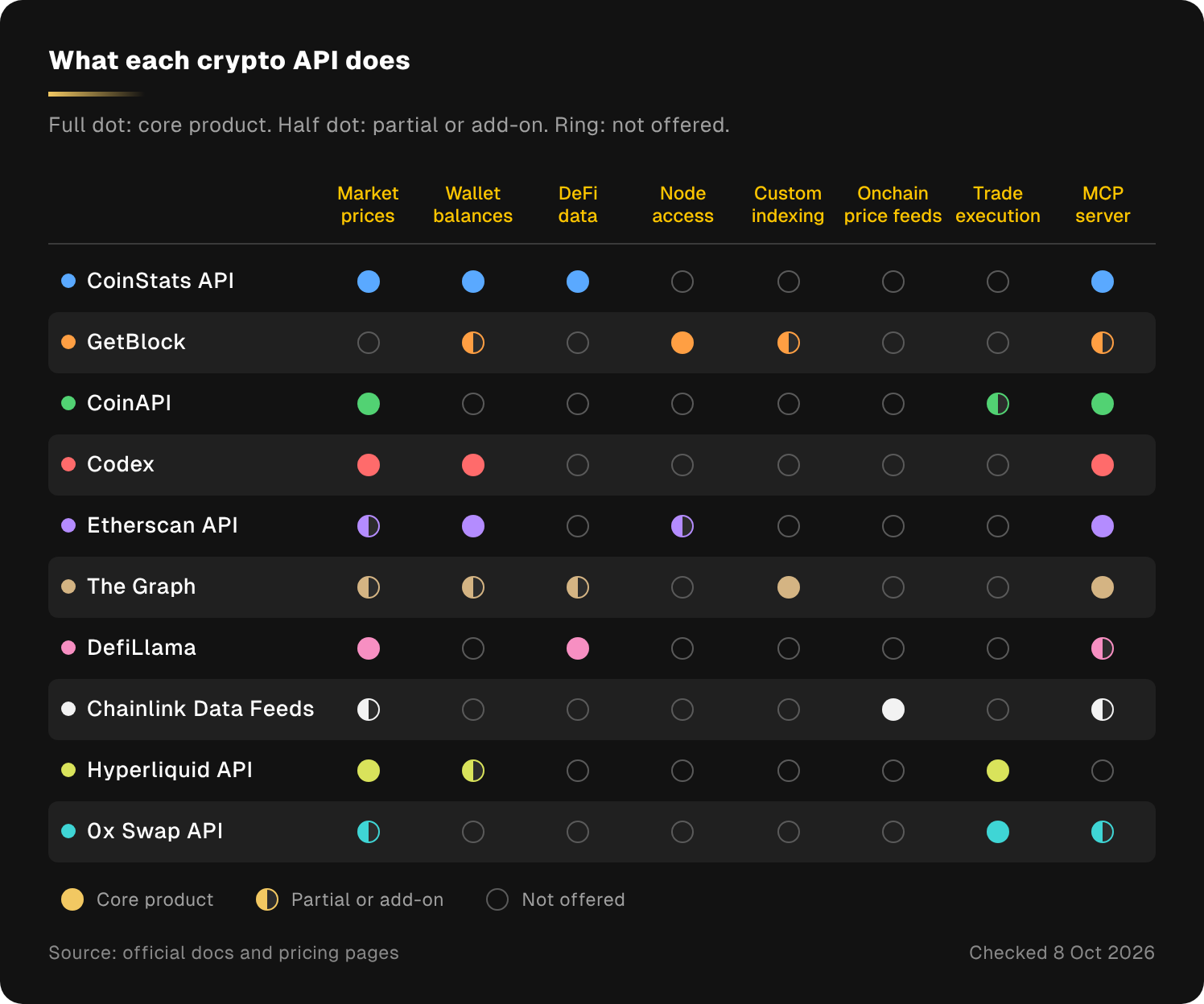Click Codex full dot under Wallet balances
1204x1004 pixels.
[x=473, y=465]
